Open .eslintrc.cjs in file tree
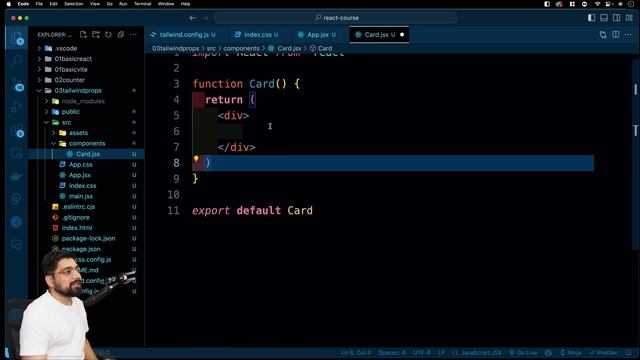640x360 pixels. (x=86, y=207)
